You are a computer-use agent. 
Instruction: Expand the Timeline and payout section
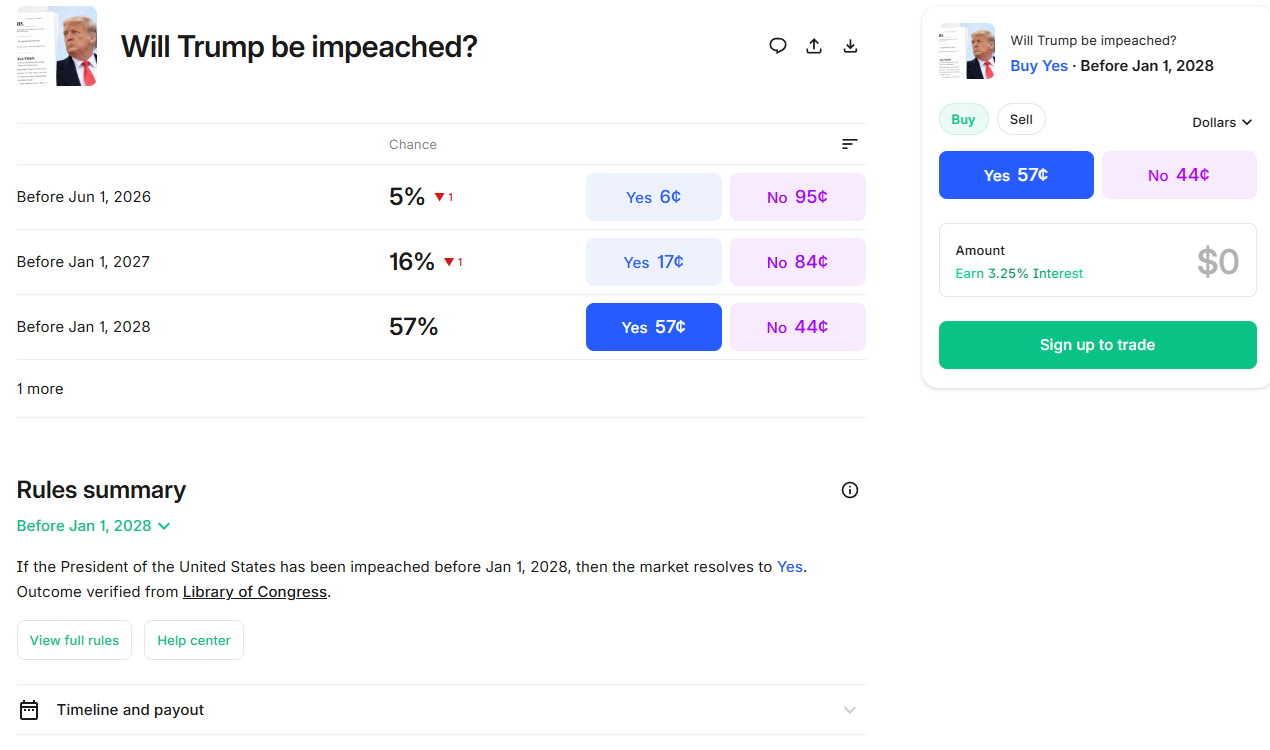[x=440, y=710]
